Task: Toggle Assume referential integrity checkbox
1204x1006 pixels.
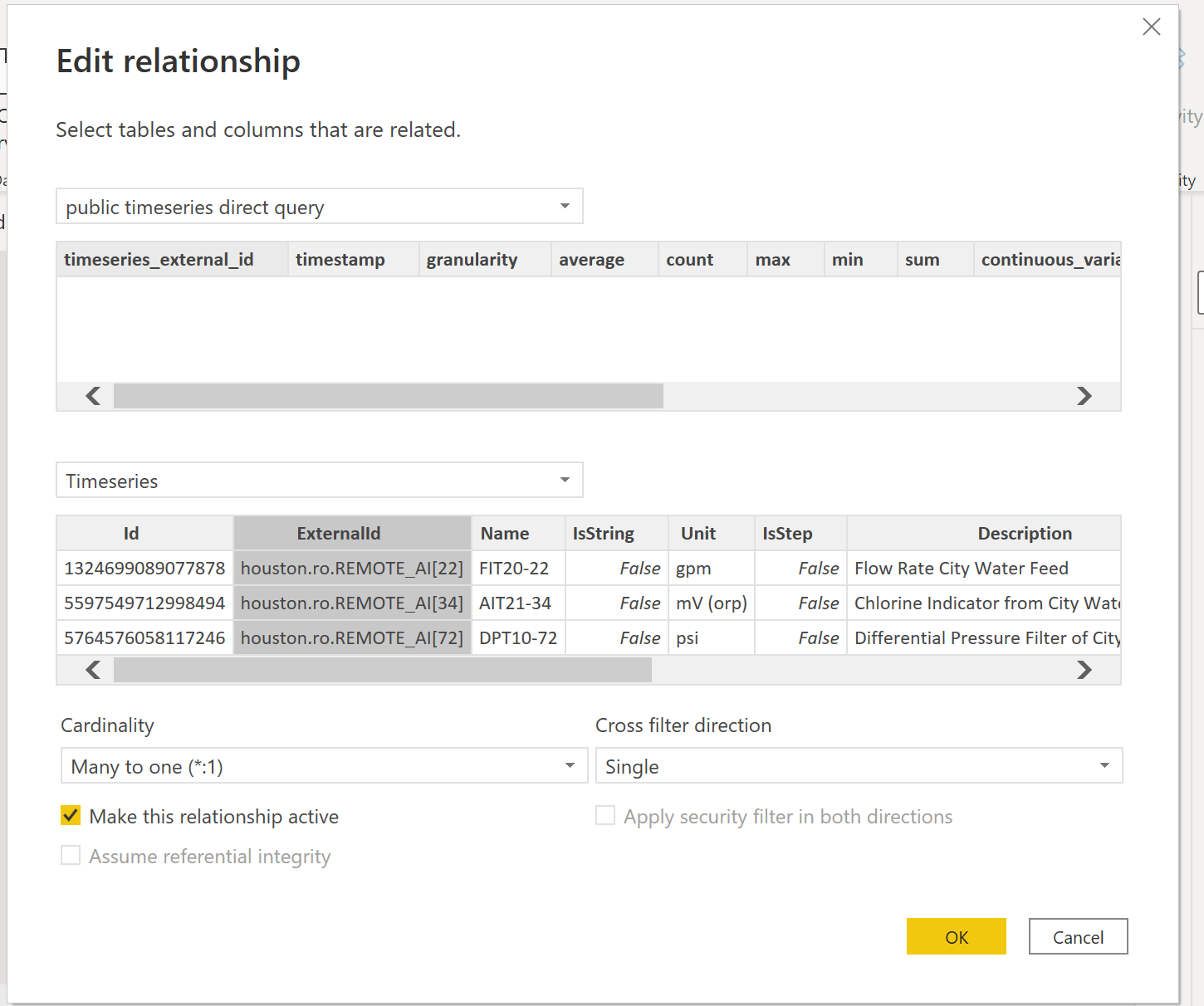Action: click(71, 856)
